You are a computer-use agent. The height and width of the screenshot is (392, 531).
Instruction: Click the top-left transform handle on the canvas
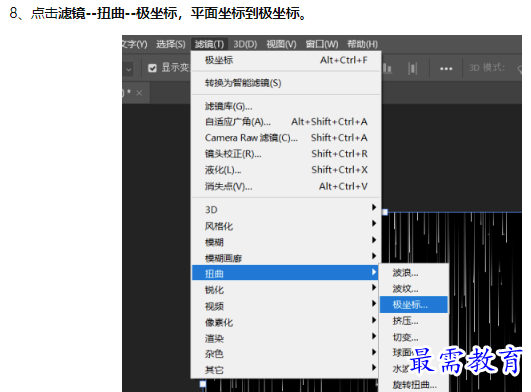385,212
